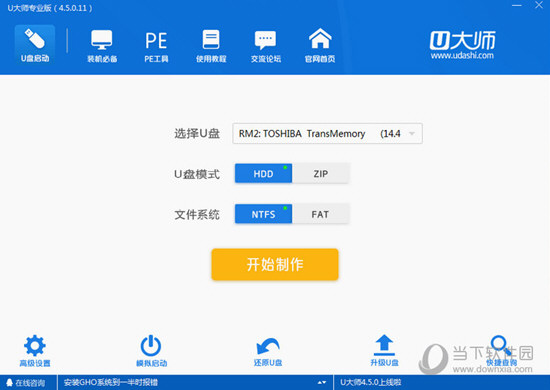This screenshot has height=390, width=550.
Task: Open www.udashi.com link
Action: point(462,55)
